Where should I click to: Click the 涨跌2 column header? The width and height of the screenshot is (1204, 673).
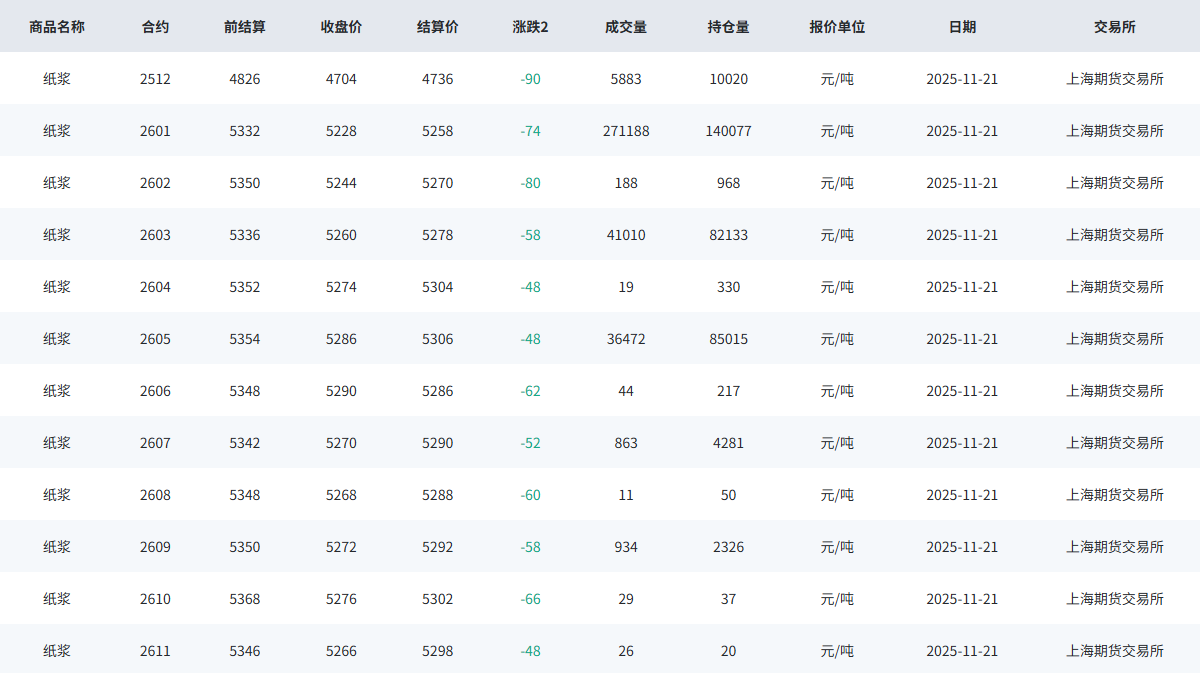click(530, 27)
